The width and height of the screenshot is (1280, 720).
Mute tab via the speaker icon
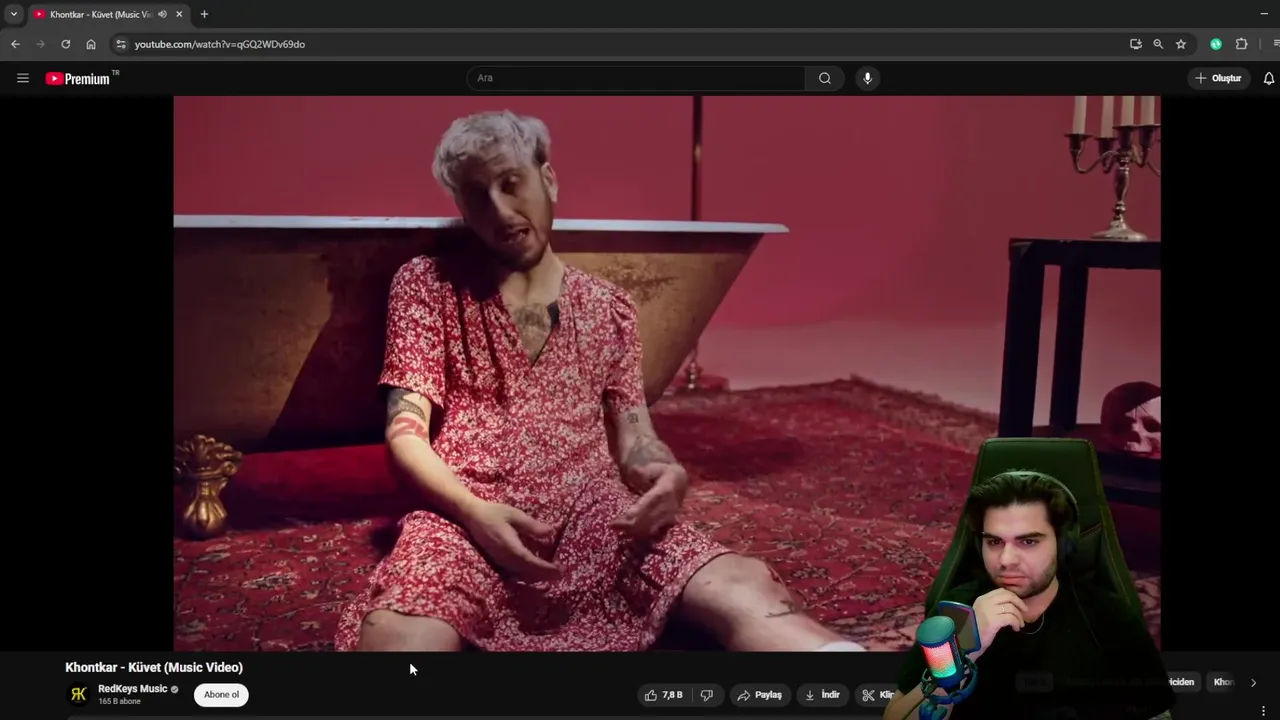162,14
